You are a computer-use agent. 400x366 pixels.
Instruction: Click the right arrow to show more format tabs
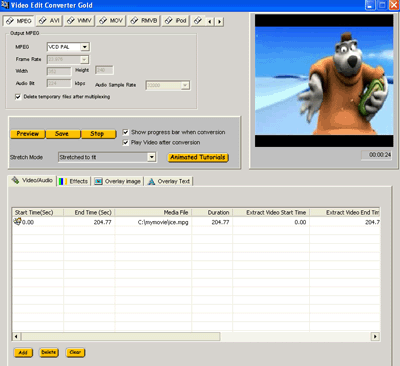pos(219,22)
